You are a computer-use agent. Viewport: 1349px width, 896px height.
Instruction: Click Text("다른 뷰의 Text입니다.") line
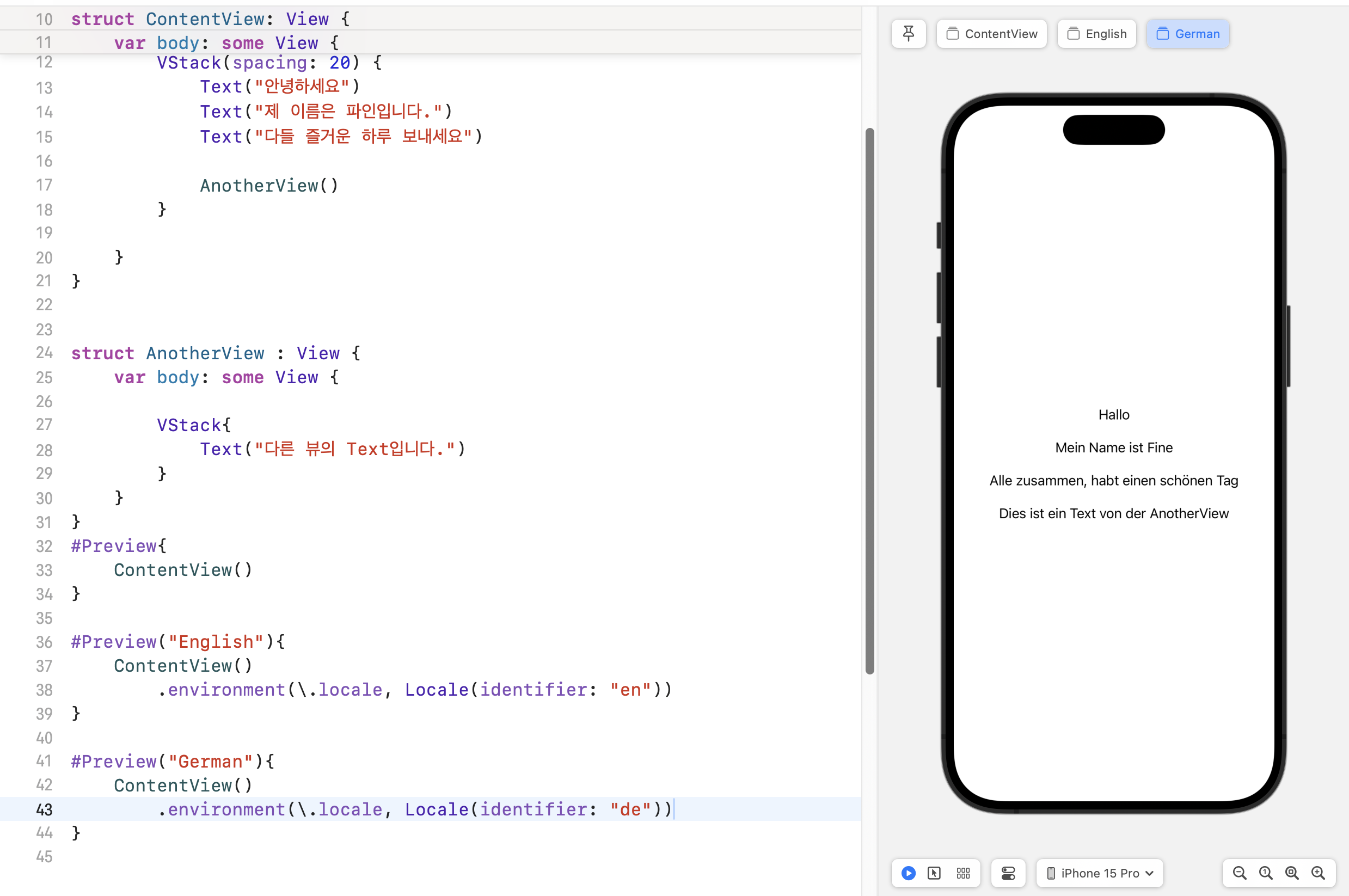(x=333, y=449)
